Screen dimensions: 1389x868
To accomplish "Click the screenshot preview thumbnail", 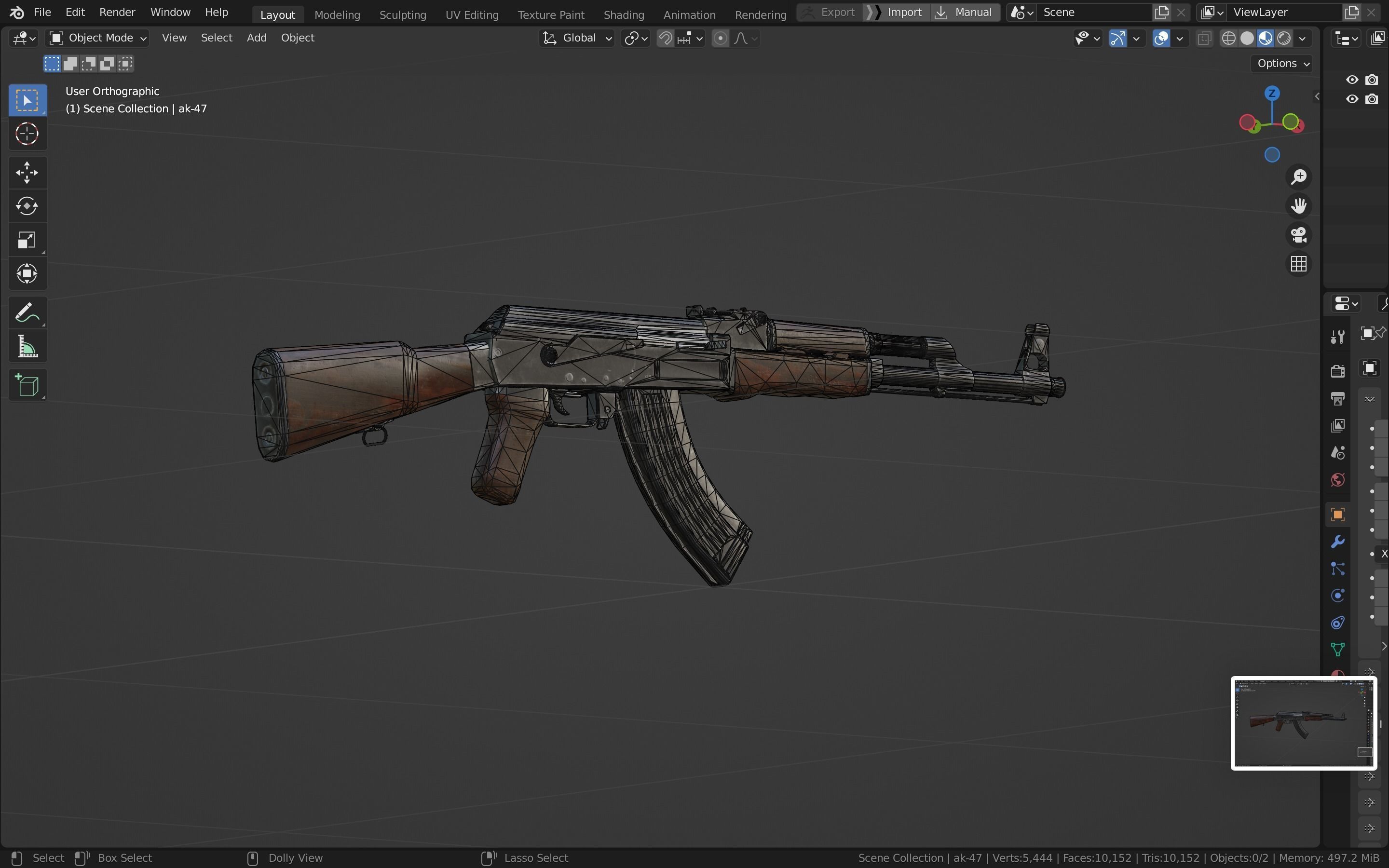I will pos(1304,723).
